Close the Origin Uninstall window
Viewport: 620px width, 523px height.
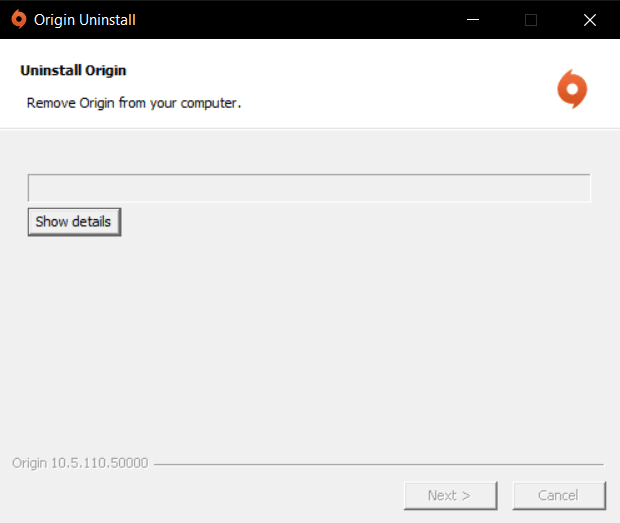click(x=590, y=20)
